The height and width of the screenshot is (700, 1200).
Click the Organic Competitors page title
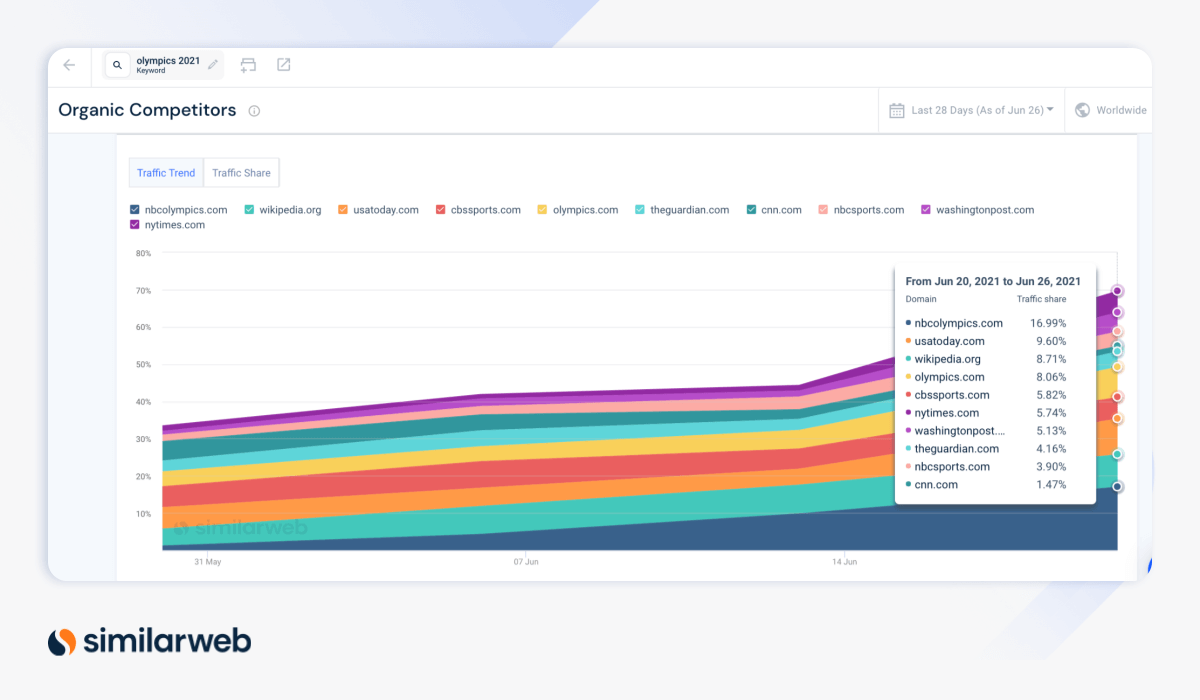point(147,110)
